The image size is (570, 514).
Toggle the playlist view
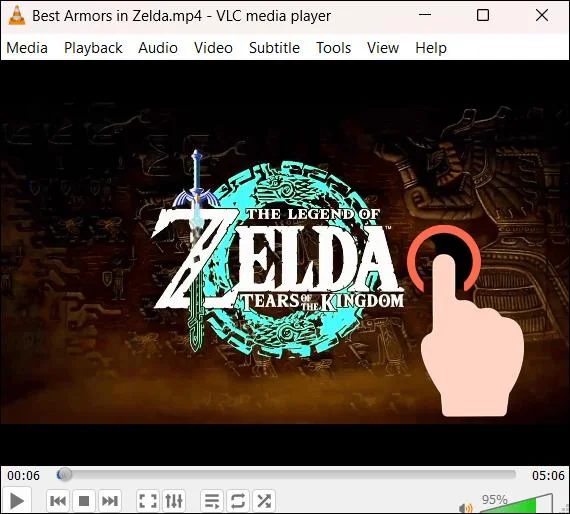pyautogui.click(x=212, y=501)
